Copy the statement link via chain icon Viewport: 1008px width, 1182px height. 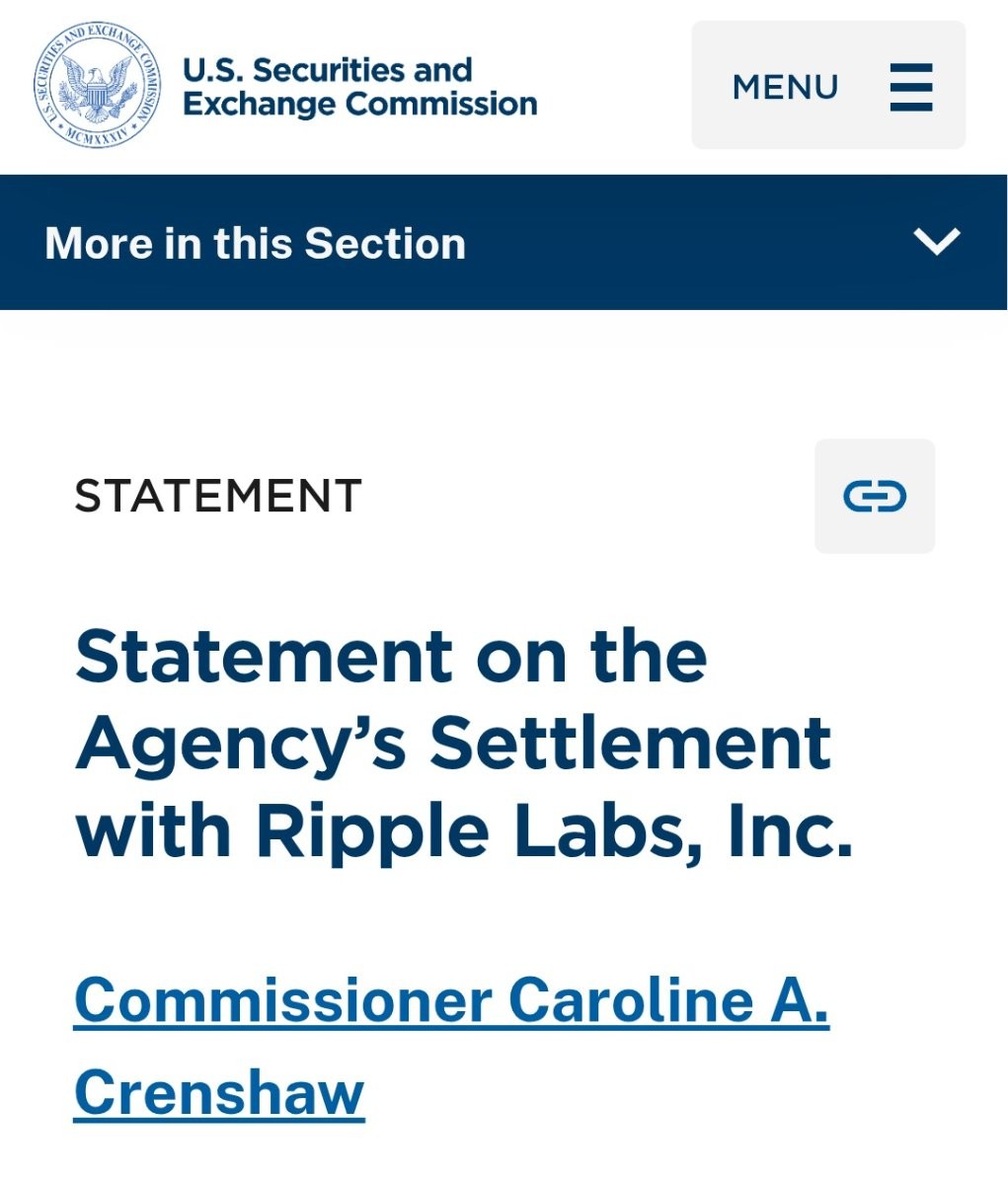coord(874,496)
